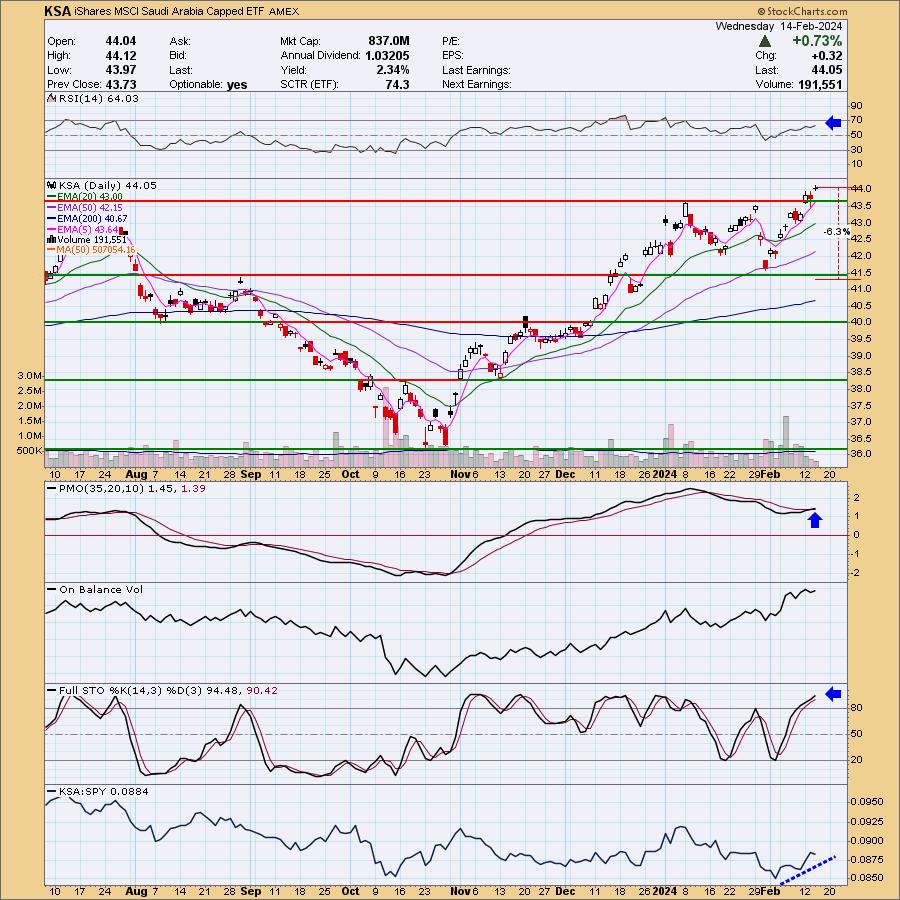Click the Annual Dividend 1.03205 value
The width and height of the screenshot is (900, 900).
[387, 55]
